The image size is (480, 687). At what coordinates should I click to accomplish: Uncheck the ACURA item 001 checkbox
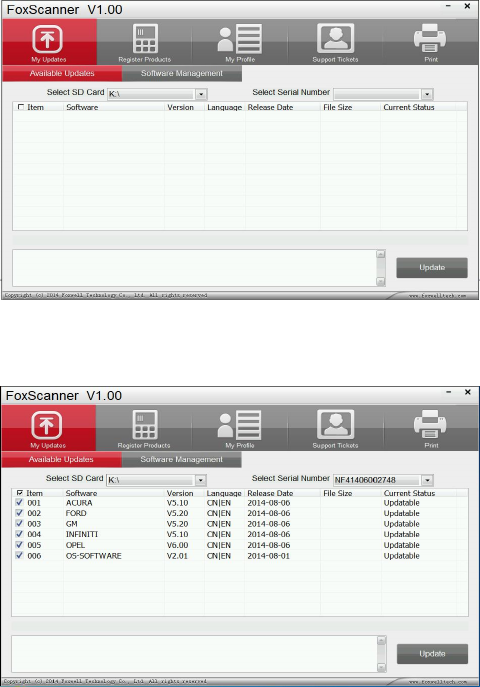click(19, 503)
